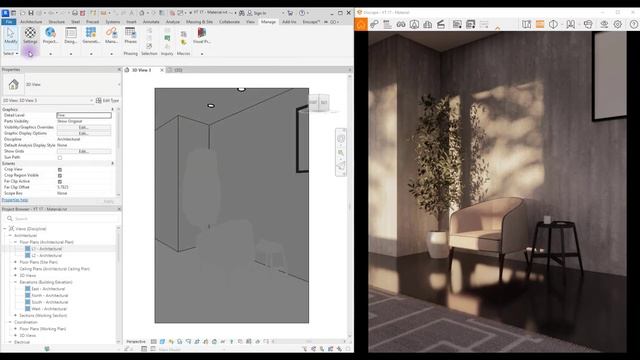This screenshot has width=640, height=360.
Task: Click Edit for Visibility/Graphics Overrides
Action: pyautogui.click(x=84, y=127)
